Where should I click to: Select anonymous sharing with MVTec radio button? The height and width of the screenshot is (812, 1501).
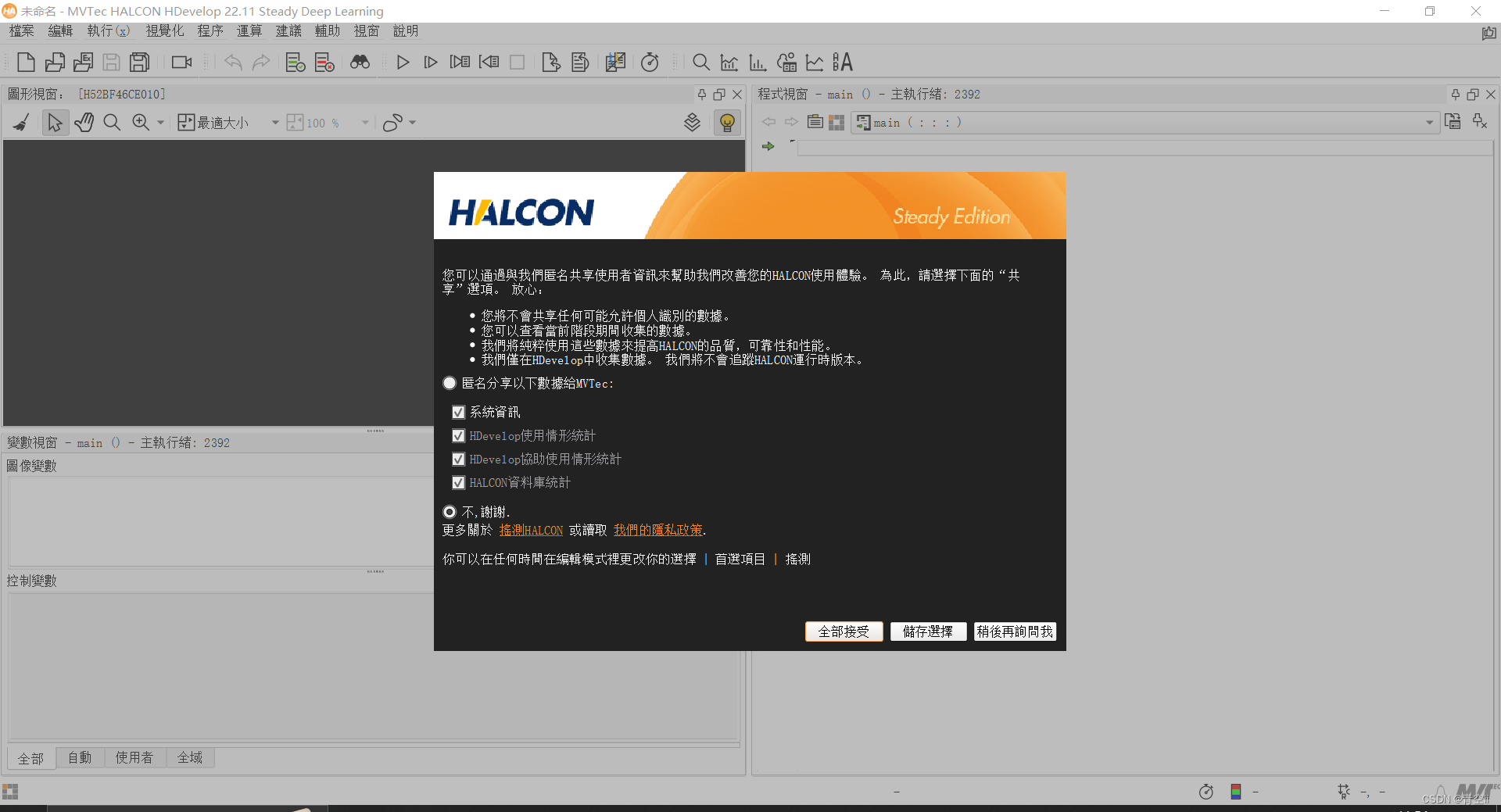tap(450, 383)
